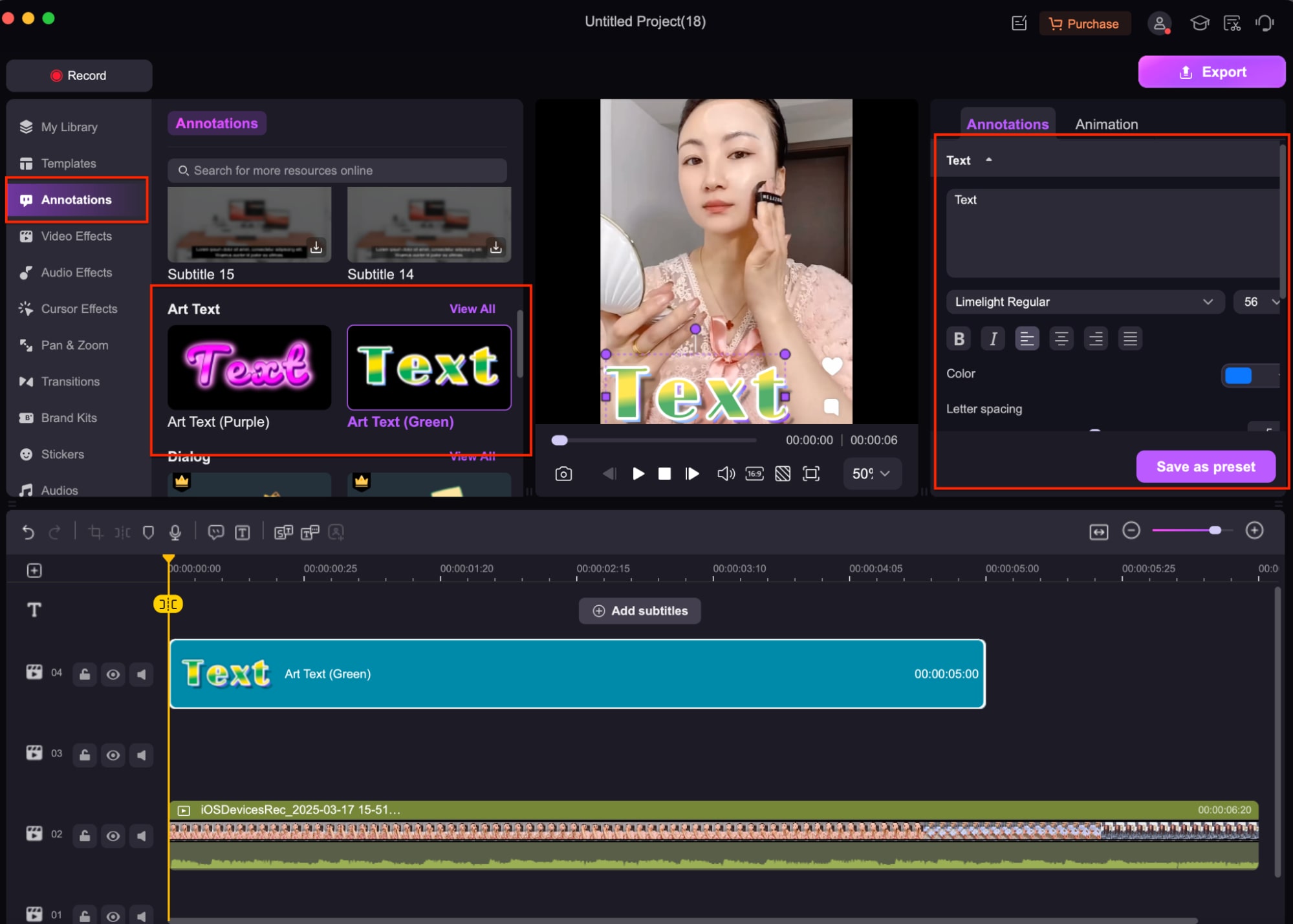Click the zoom-in plus icon on timeline

[1254, 531]
